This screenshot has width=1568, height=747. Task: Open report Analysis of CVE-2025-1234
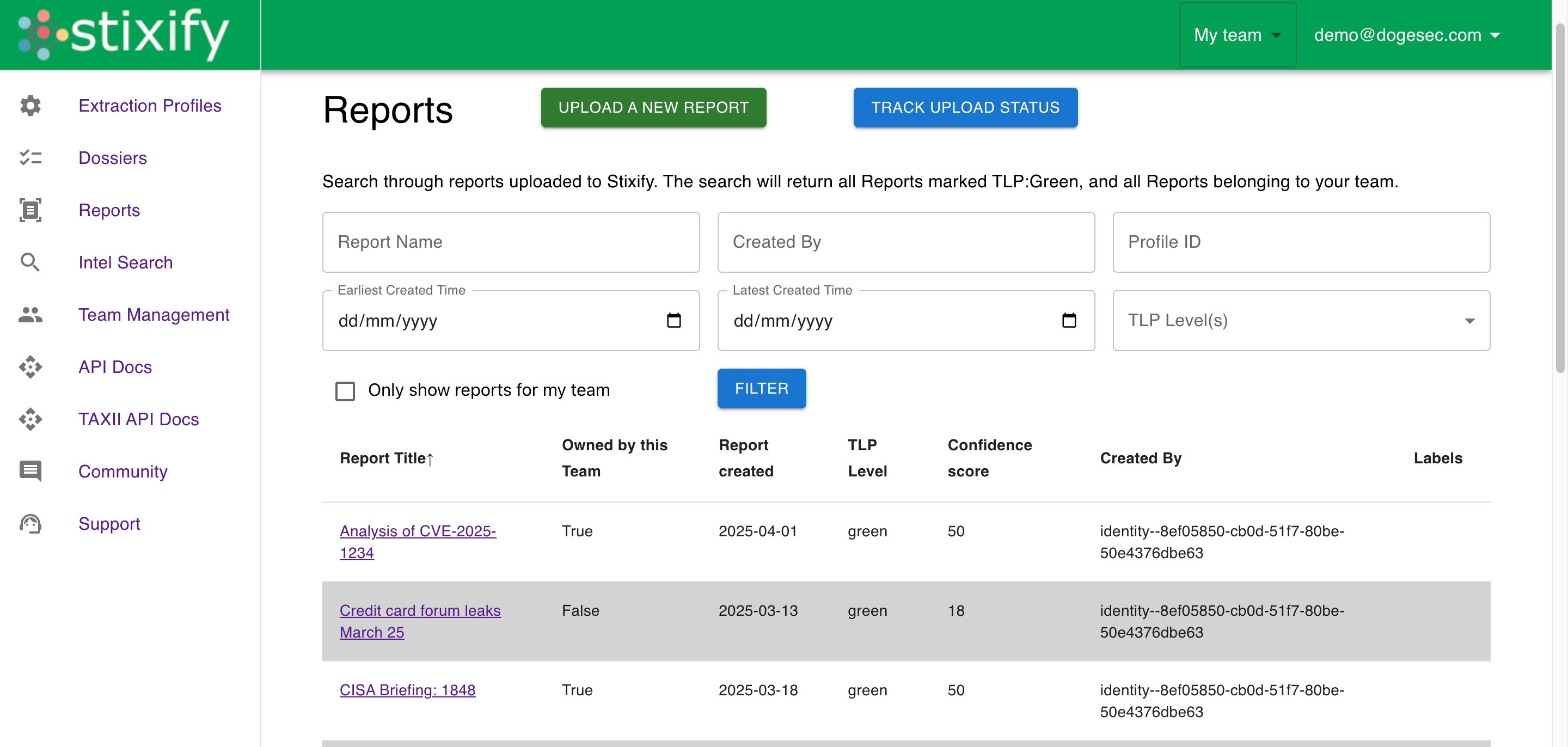pyautogui.click(x=418, y=542)
